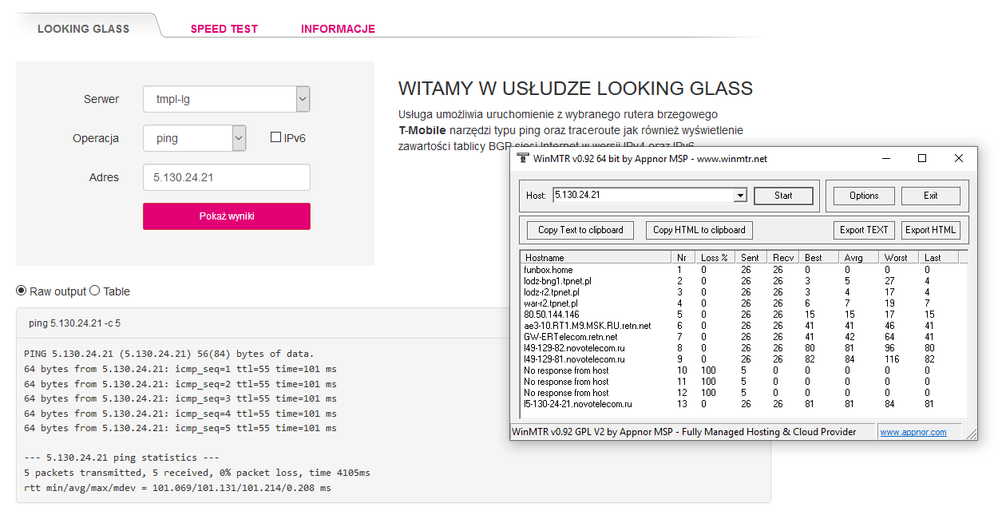The image size is (998, 515).
Task: Expand the Serwer dropdown
Action: tap(302, 99)
